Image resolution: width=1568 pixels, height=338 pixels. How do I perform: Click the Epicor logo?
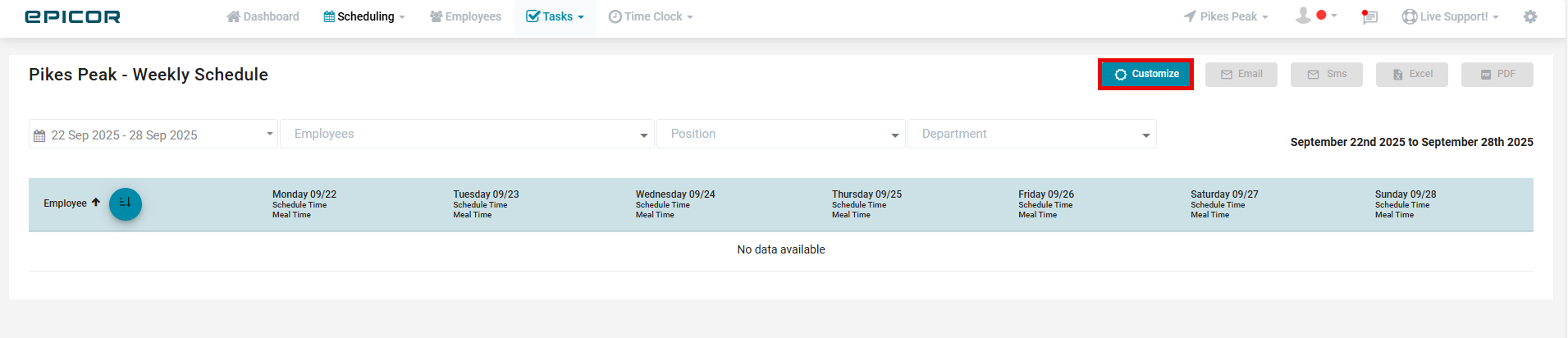tap(72, 17)
